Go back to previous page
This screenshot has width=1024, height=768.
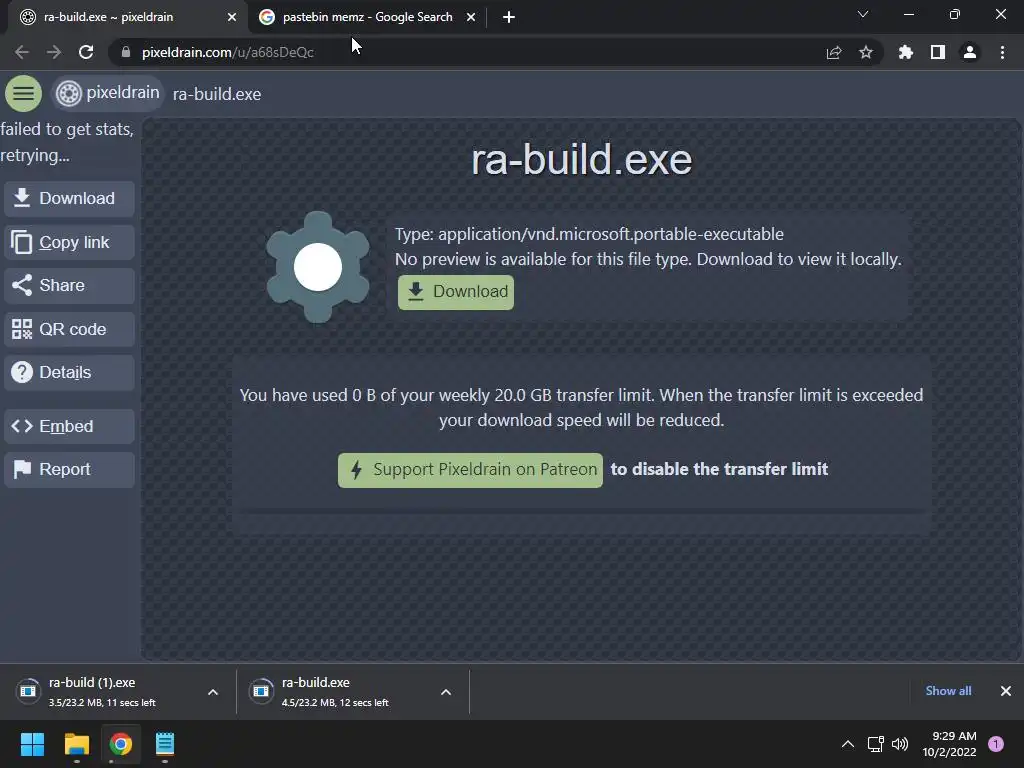(x=22, y=52)
